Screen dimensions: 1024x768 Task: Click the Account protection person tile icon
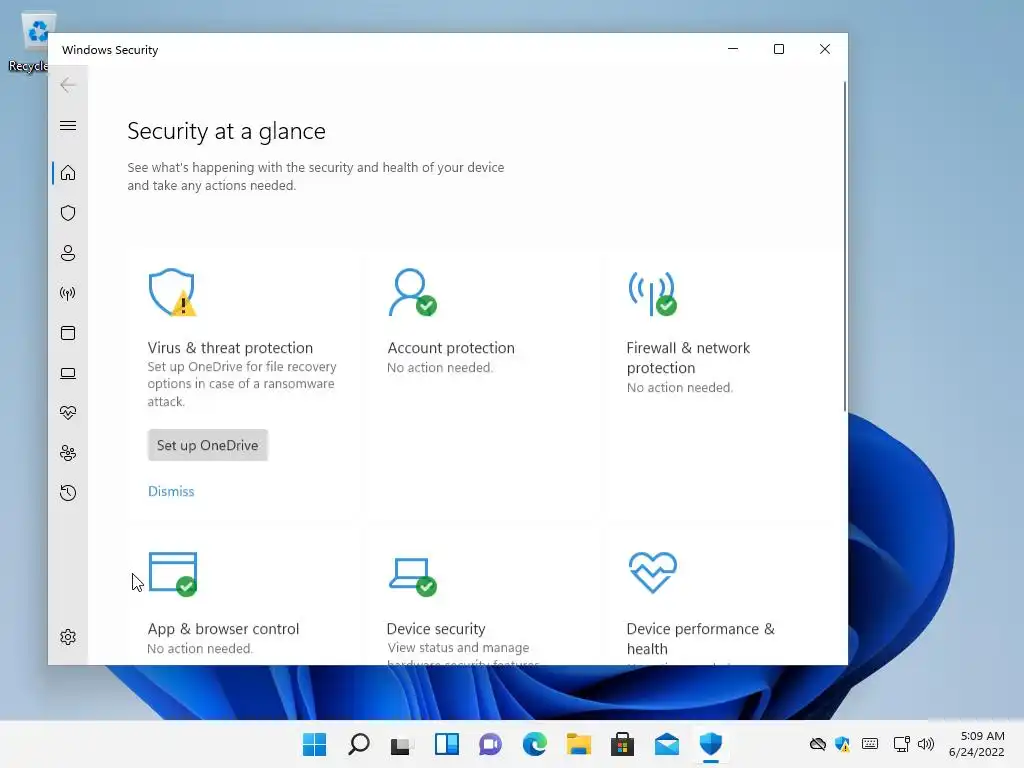412,292
